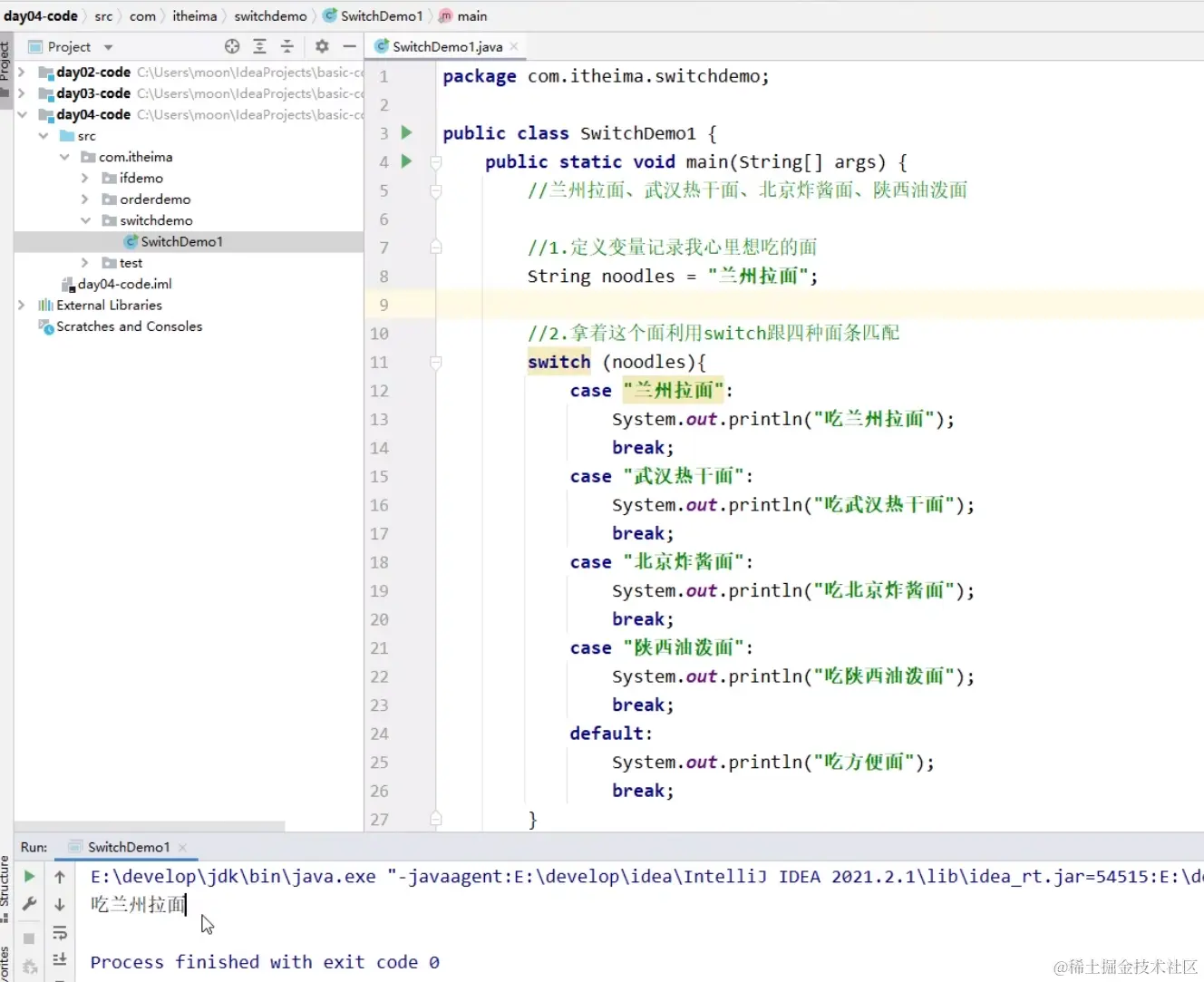The width and height of the screenshot is (1204, 982).
Task: Open the Project view dropdown
Action: (x=109, y=47)
